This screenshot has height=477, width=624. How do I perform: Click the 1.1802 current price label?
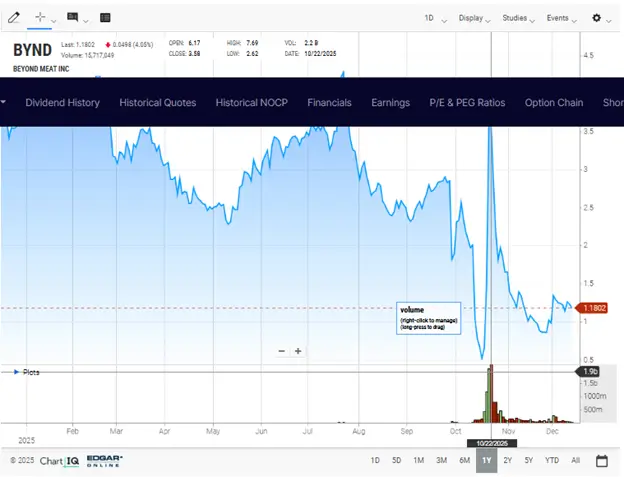(x=593, y=308)
